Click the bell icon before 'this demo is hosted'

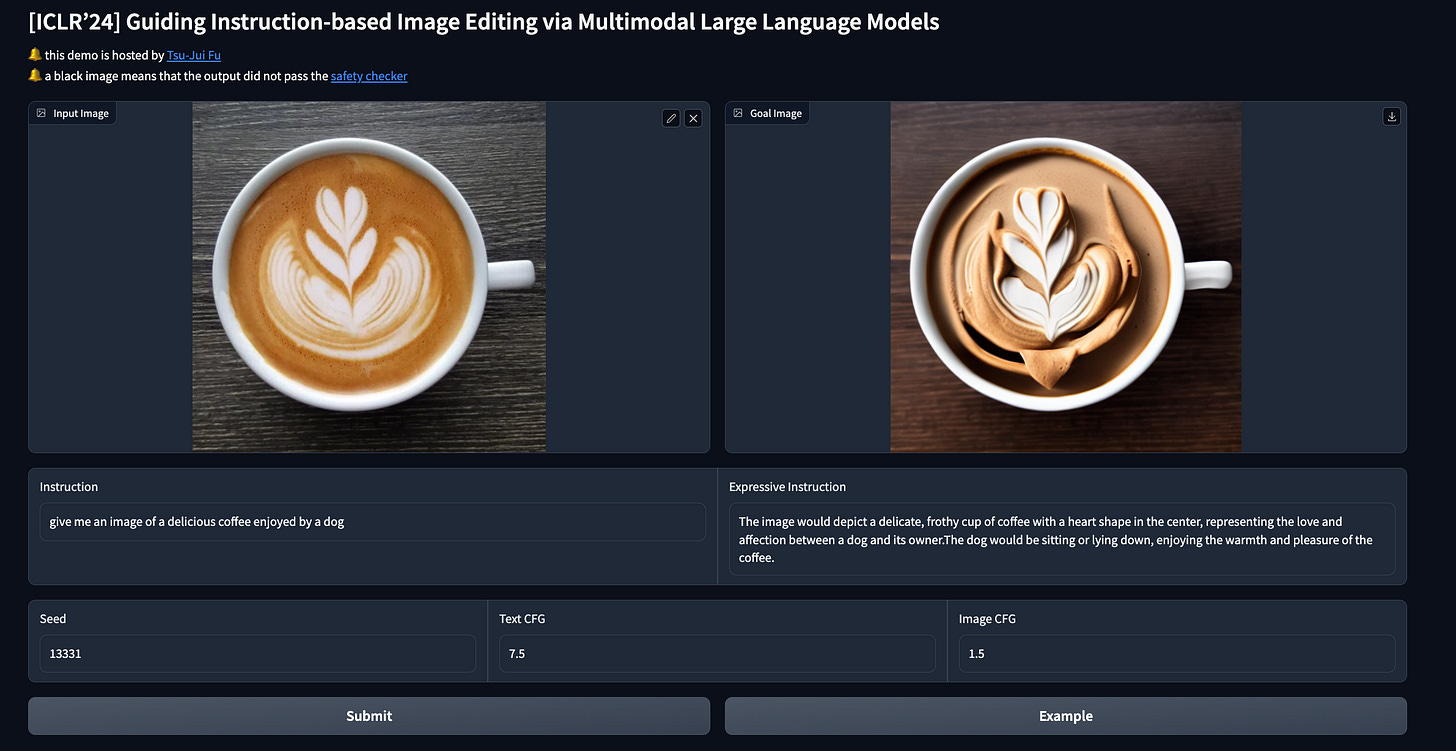[35, 56]
